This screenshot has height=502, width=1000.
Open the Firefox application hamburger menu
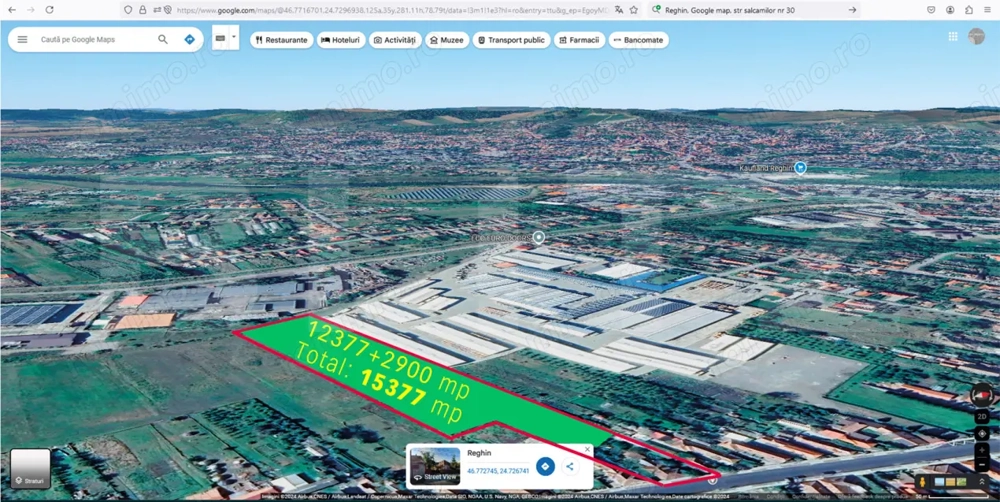pos(987,10)
